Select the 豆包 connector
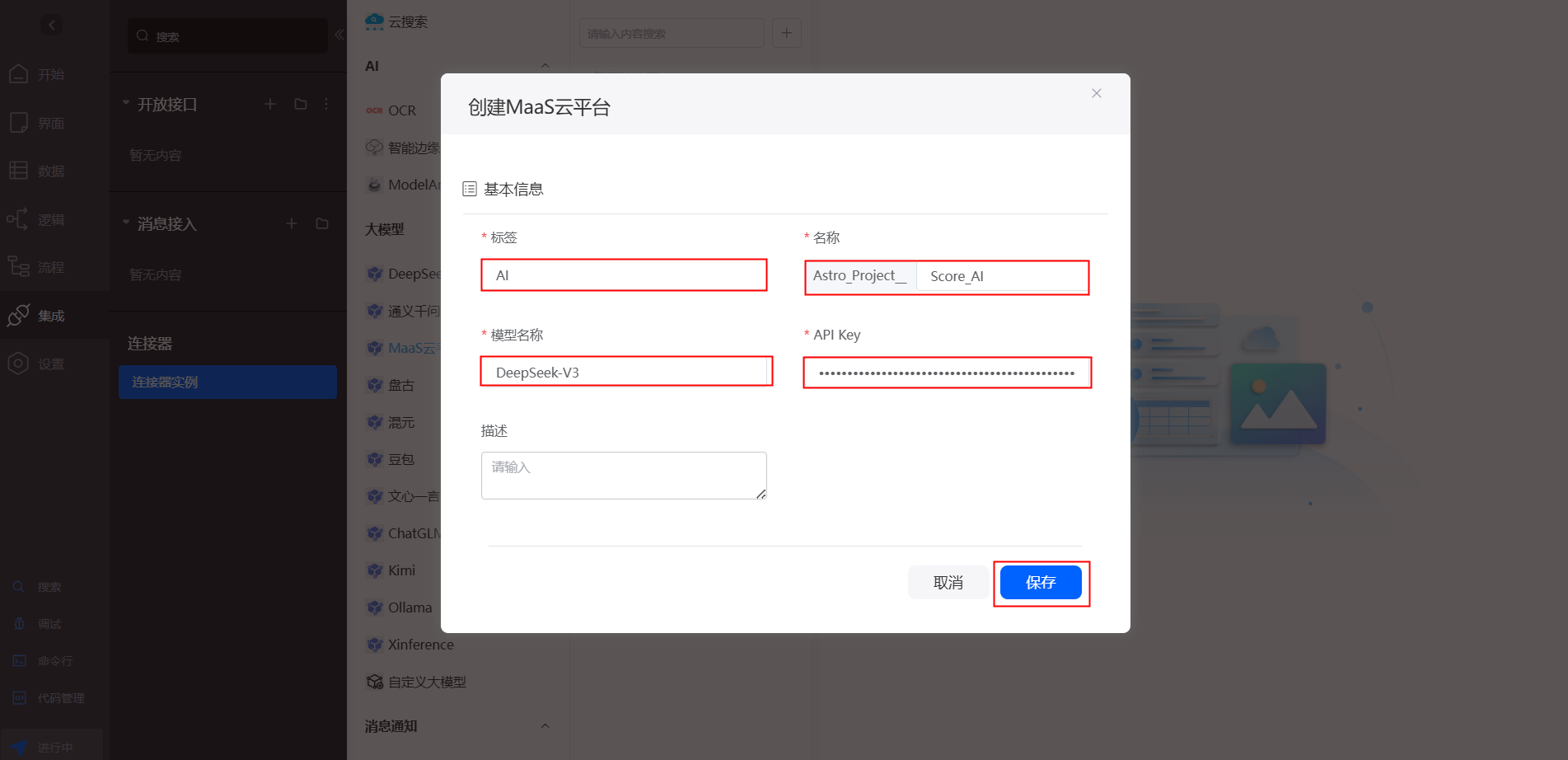Screen dimensions: 1568x760 (x=391, y=459)
